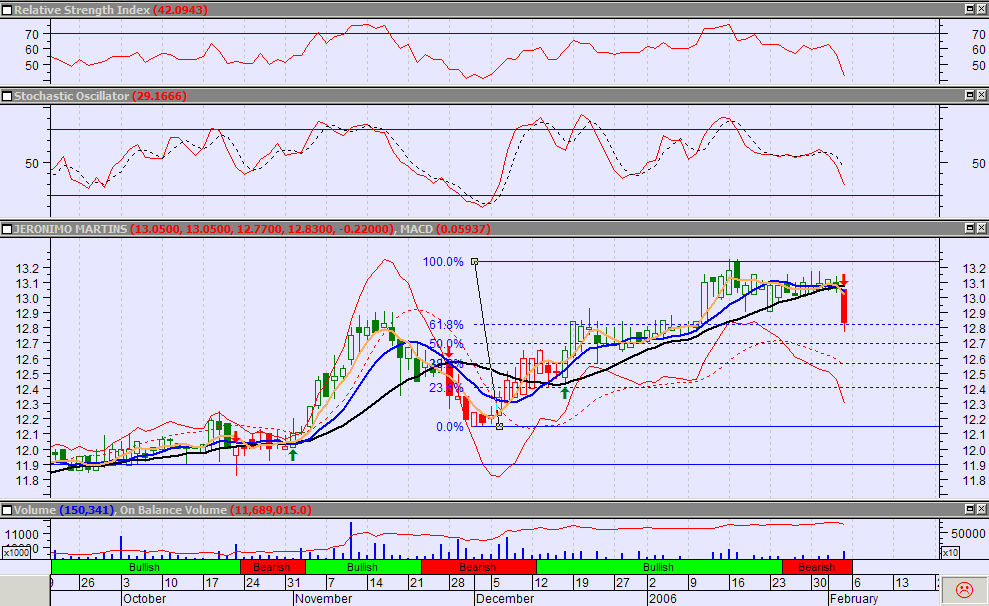Click the Stochastic Oscillator panel system icon
Viewport: 989px width, 606px height.
click(7, 96)
